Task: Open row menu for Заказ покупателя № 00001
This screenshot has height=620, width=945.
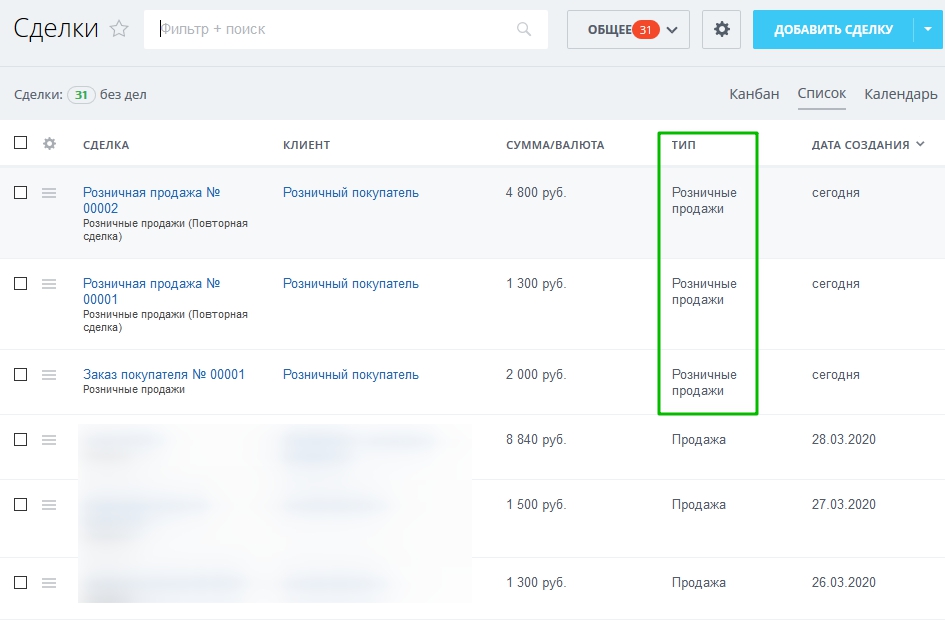Action: pos(49,375)
